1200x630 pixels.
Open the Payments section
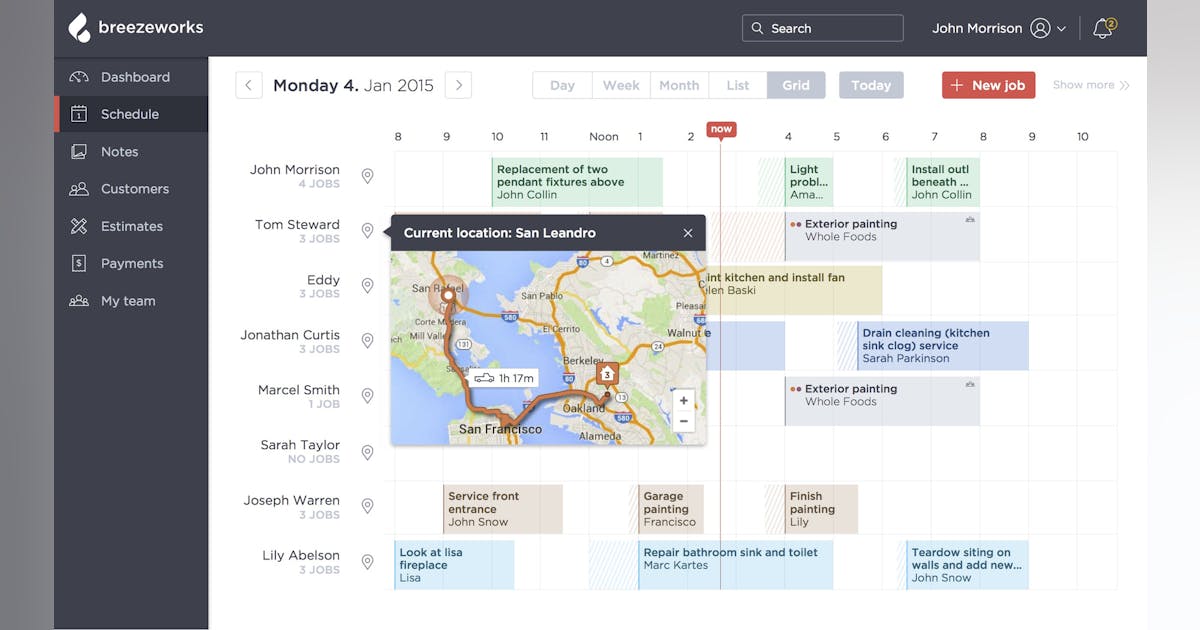click(132, 263)
